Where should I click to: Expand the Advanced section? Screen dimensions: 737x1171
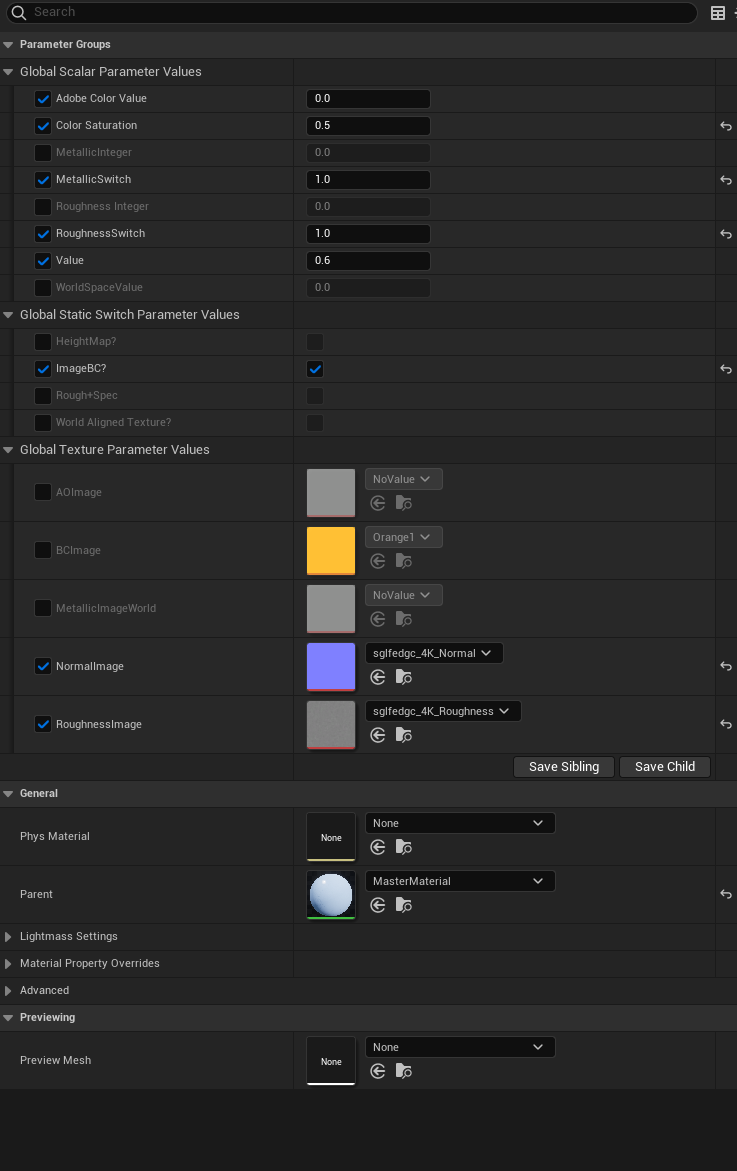point(8,990)
